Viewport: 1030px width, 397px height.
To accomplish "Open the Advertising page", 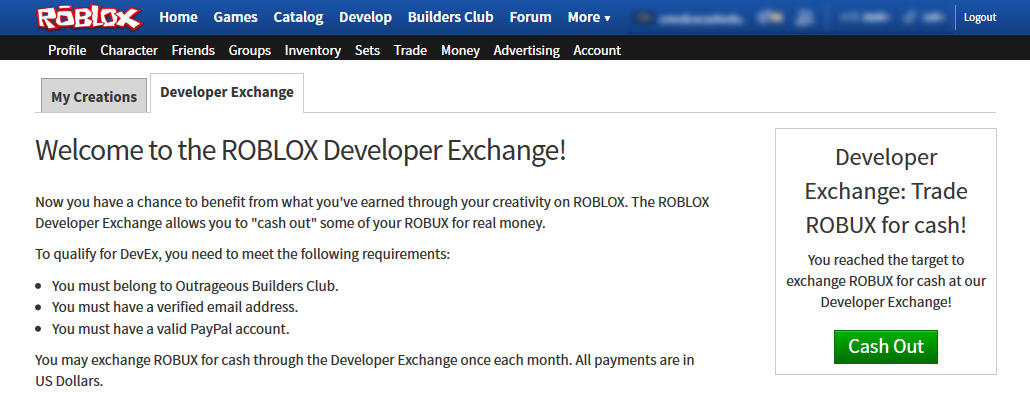I will pyautogui.click(x=527, y=51).
